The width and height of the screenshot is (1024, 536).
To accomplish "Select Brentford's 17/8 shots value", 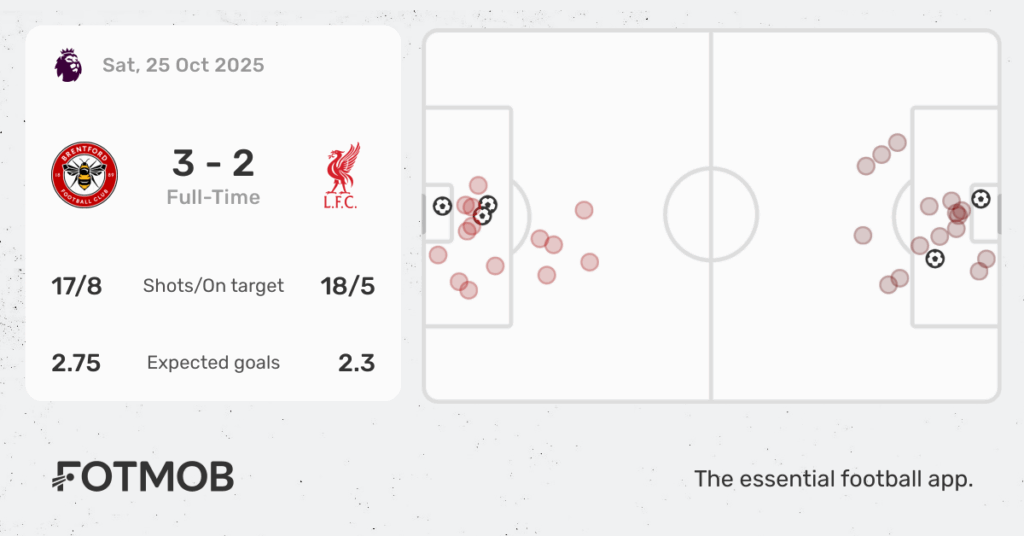I will (x=77, y=286).
